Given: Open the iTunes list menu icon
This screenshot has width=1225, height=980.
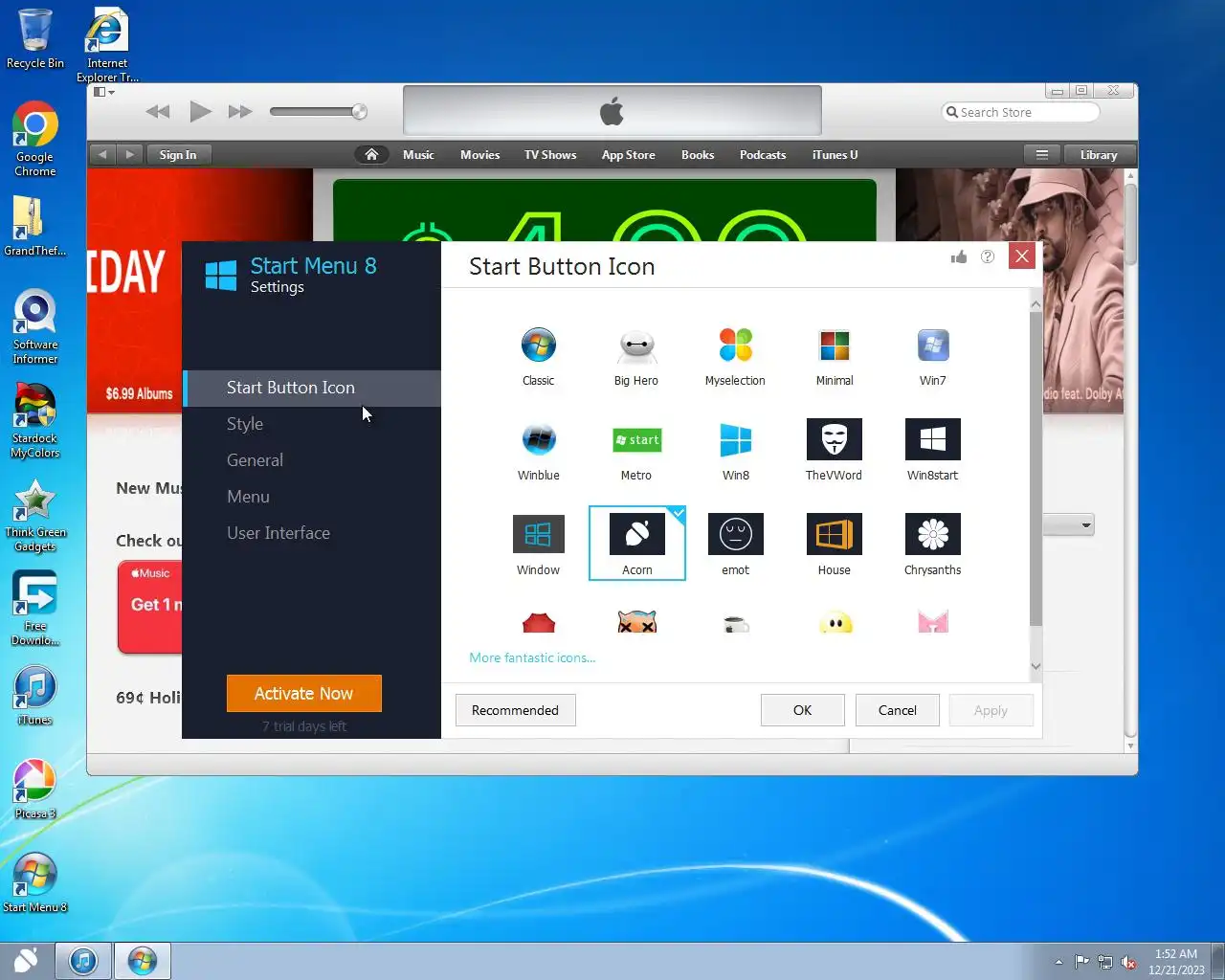Looking at the screenshot, I should [1042, 155].
